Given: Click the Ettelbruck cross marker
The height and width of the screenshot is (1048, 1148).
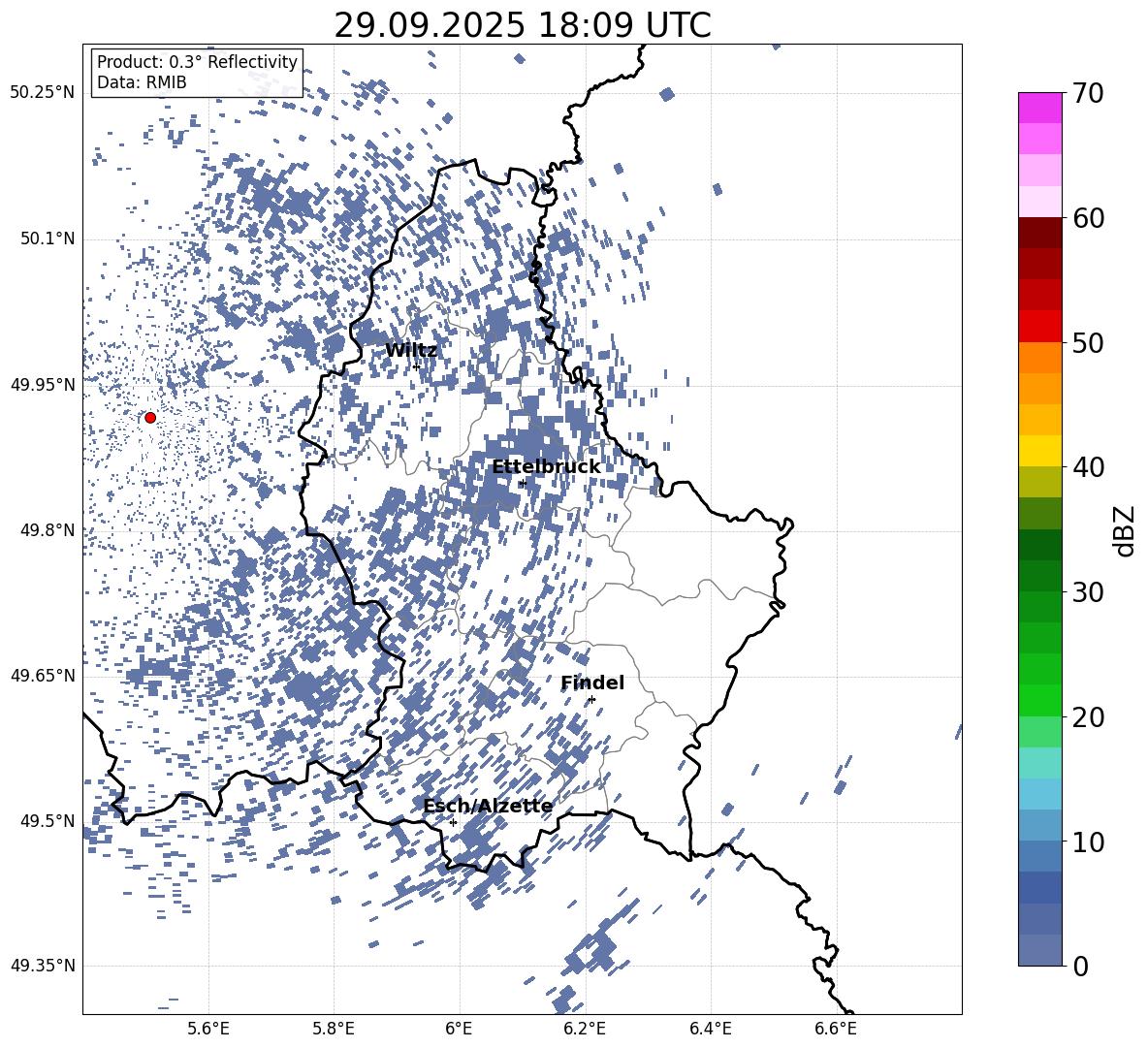Looking at the screenshot, I should tap(522, 483).
